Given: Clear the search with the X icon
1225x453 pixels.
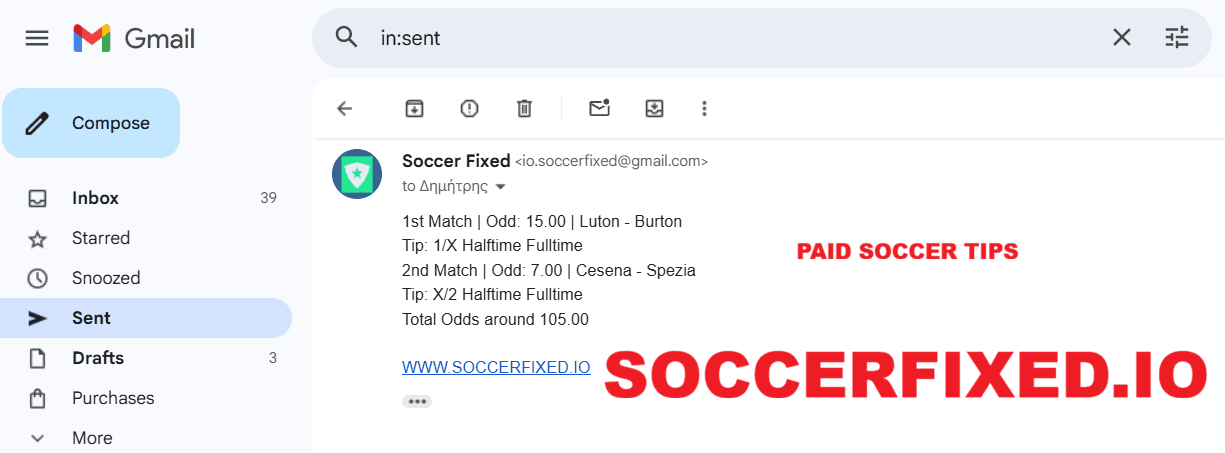Looking at the screenshot, I should 1122,38.
